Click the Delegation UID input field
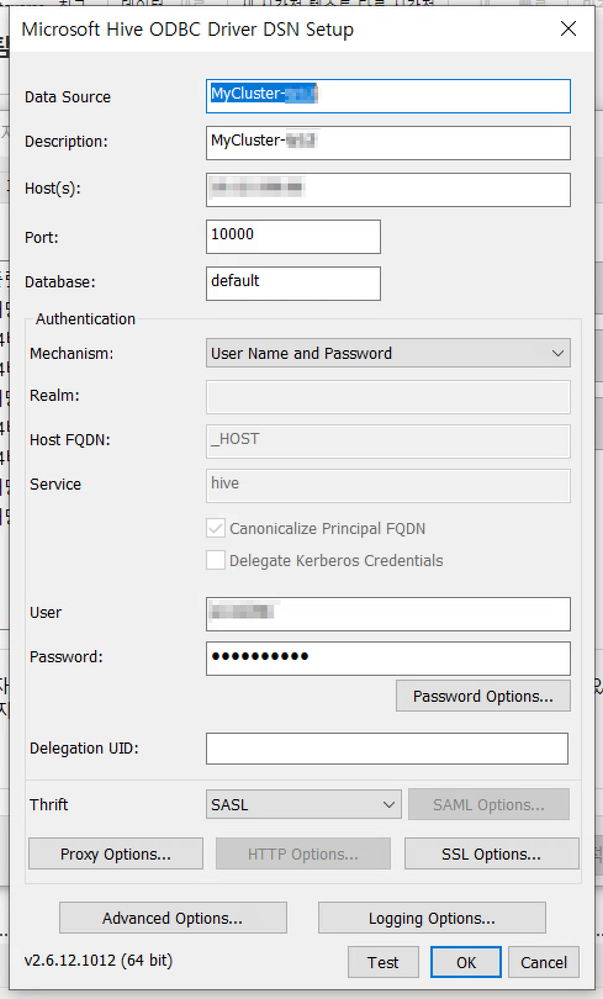603x999 pixels. pos(387,749)
